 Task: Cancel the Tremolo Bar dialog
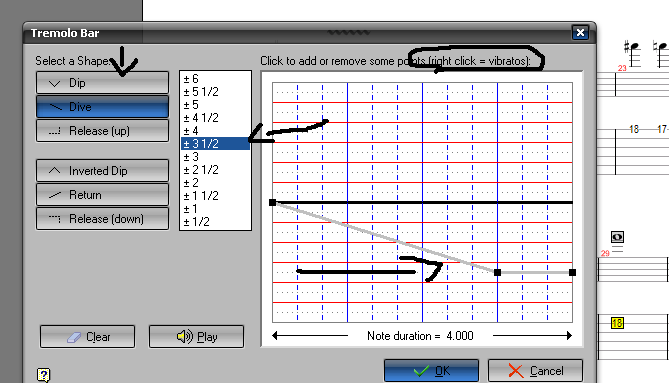[x=535, y=370]
